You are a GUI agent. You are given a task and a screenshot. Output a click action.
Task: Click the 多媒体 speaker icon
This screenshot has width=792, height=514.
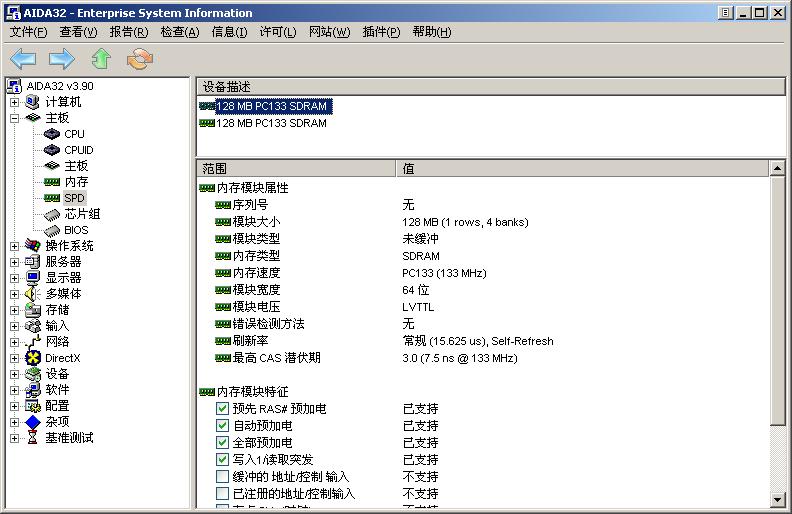(x=32, y=294)
